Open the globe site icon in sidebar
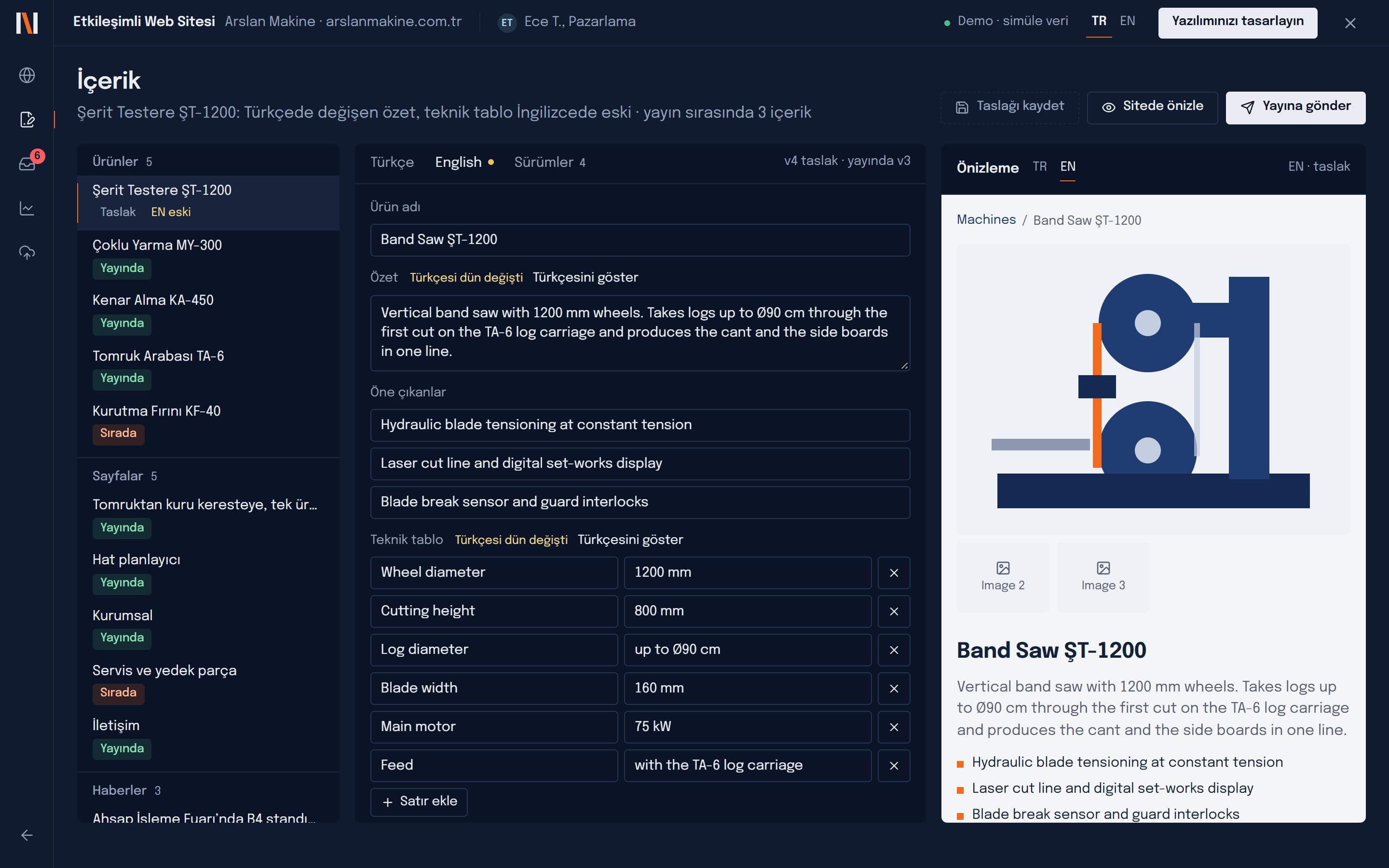The image size is (1389, 868). click(27, 75)
